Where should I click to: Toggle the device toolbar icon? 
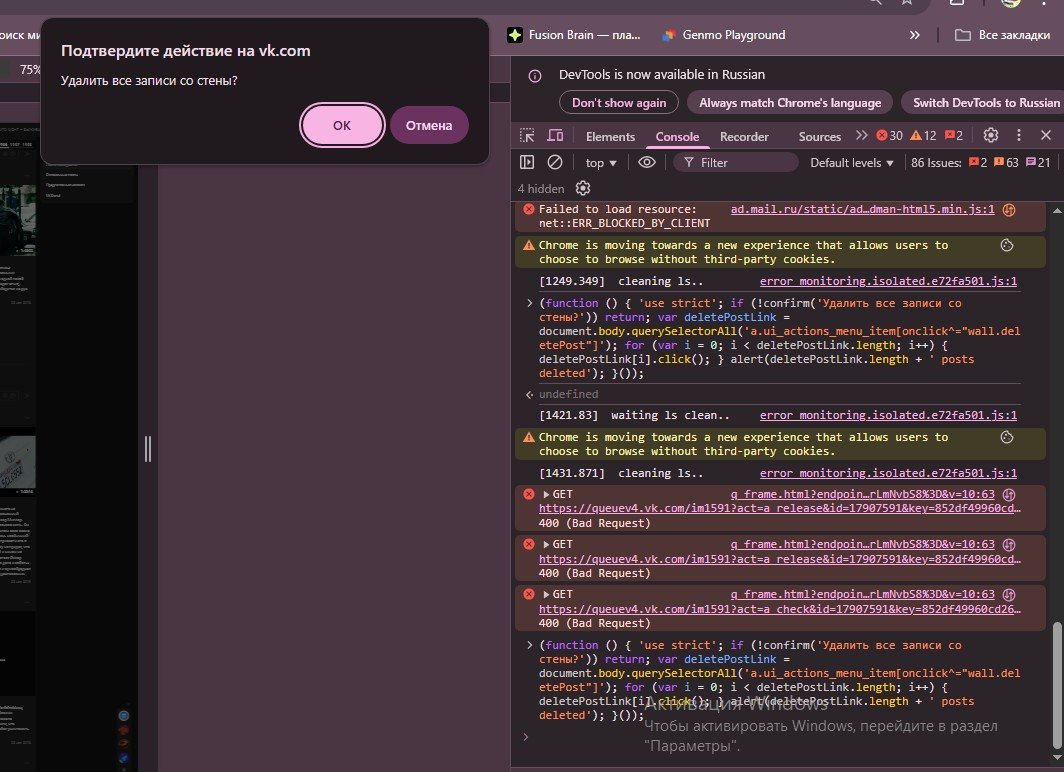(555, 136)
